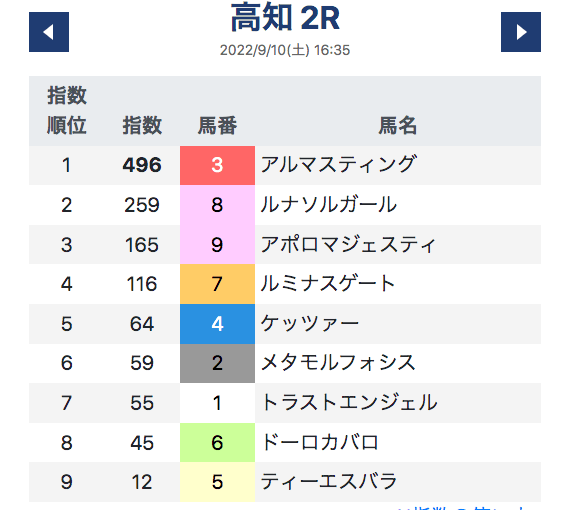Go to next race with right arrow
569x510 pixels.
(521, 32)
